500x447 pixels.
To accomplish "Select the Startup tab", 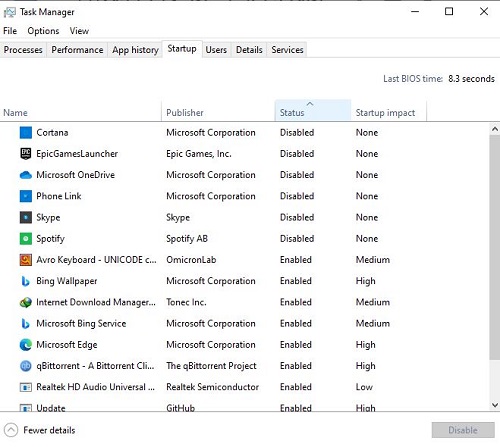I will coord(182,49).
